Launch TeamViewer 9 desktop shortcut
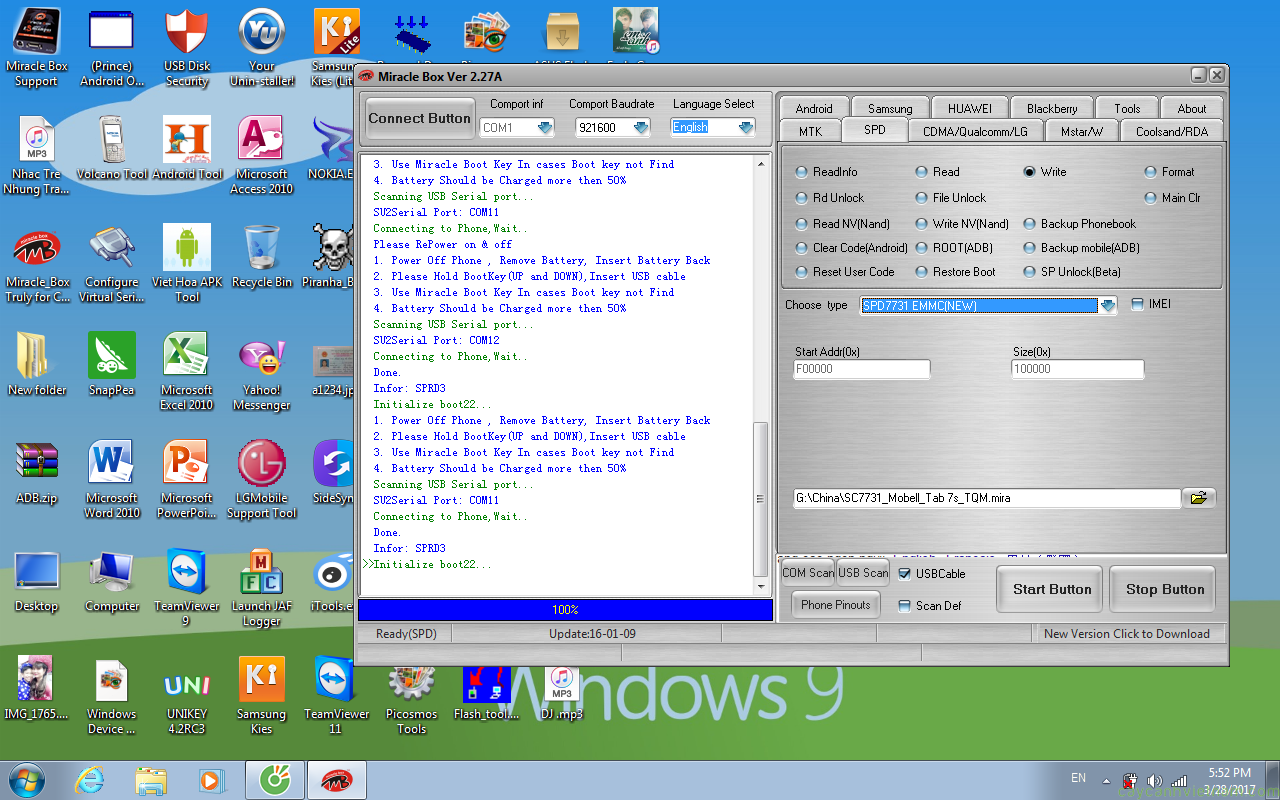Image resolution: width=1280 pixels, height=800 pixels. [x=187, y=587]
